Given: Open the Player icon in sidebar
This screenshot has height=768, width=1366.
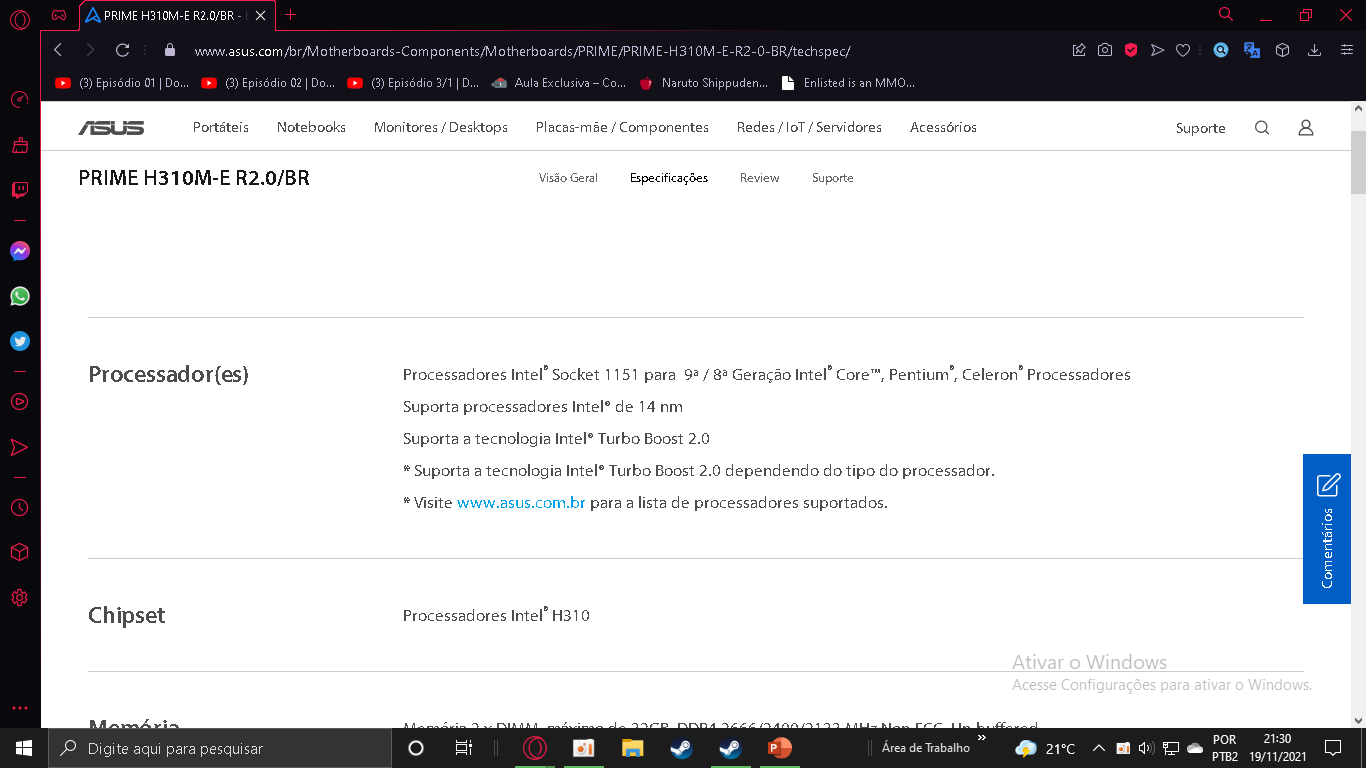Looking at the screenshot, I should (19, 402).
